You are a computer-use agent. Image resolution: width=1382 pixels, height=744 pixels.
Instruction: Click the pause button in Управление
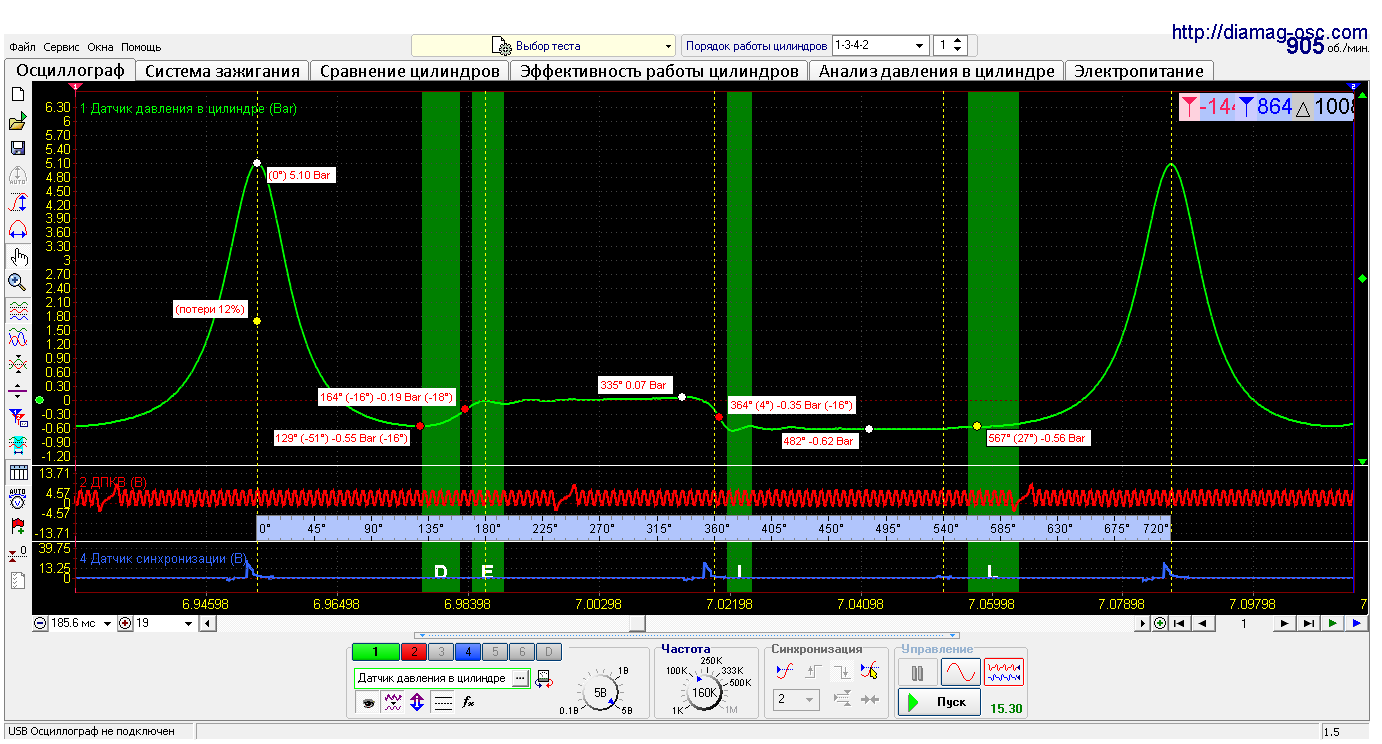[917, 672]
